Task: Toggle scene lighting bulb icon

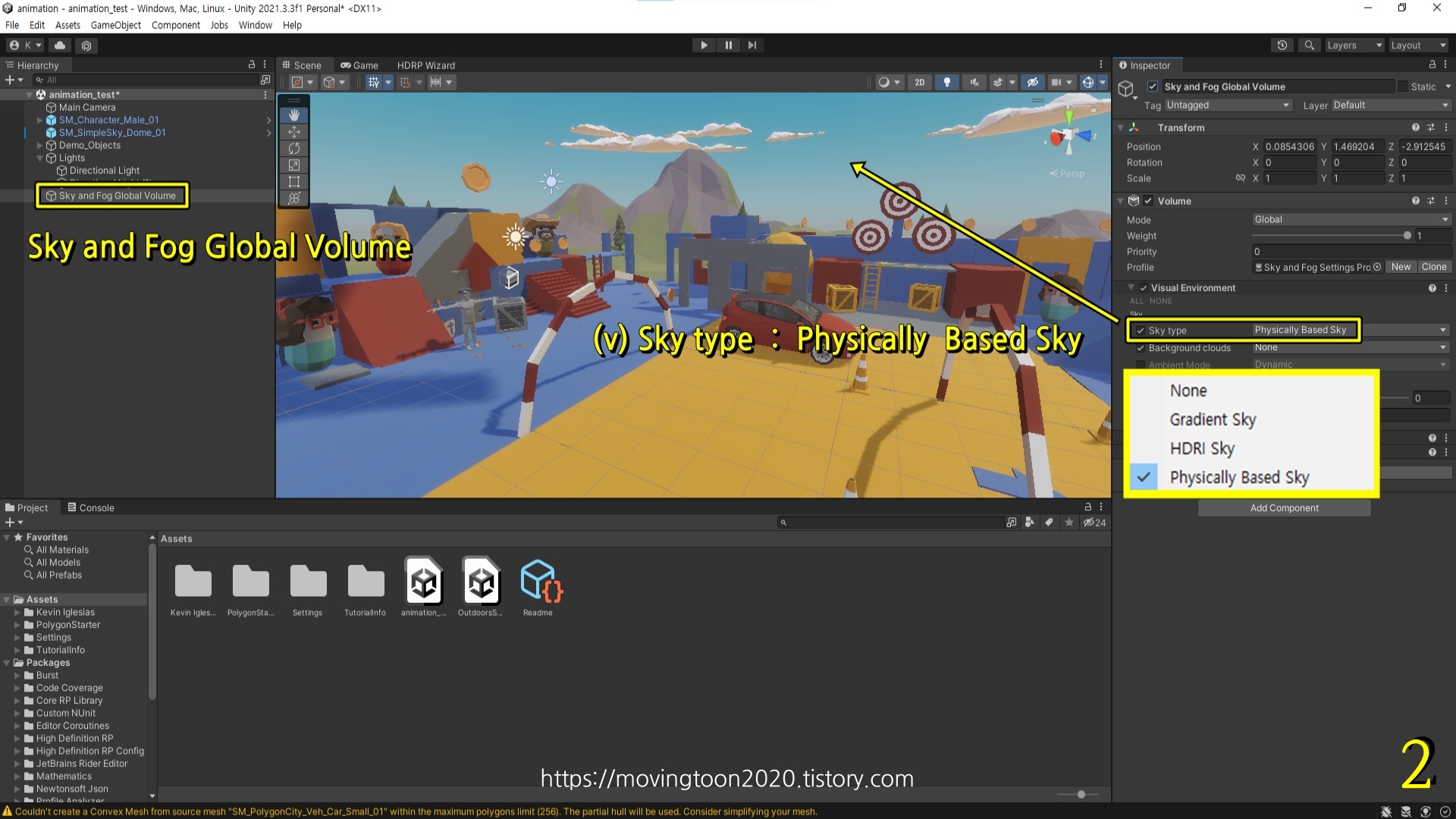Action: point(946,83)
